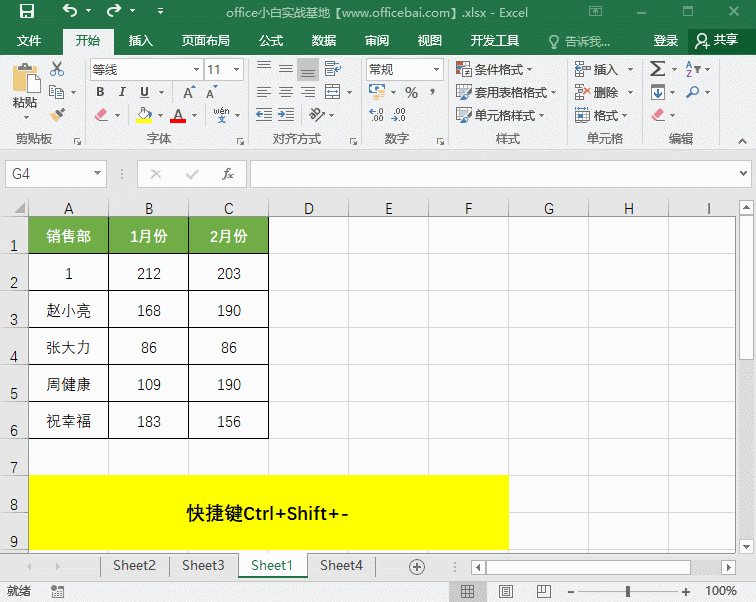This screenshot has height=602, width=756.
Task: Click the AutoSum sigma icon
Action: pos(657,69)
